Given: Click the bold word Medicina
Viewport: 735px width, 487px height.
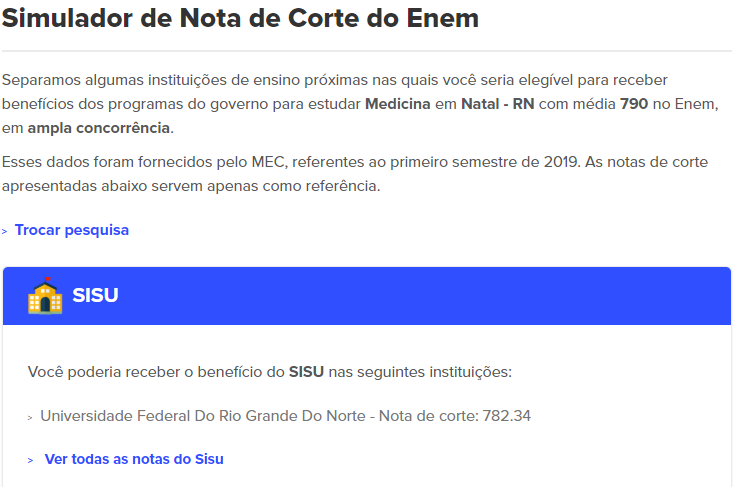Looking at the screenshot, I should [x=408, y=104].
